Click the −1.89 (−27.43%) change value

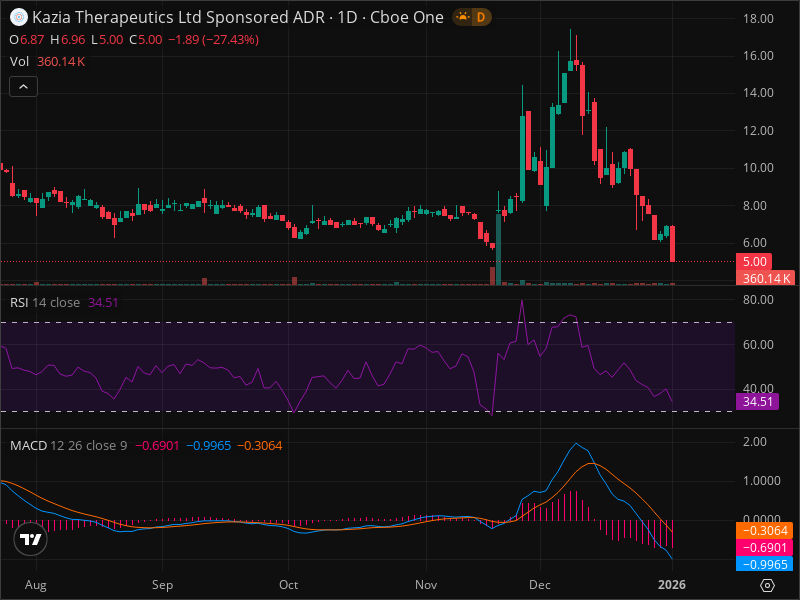coord(213,40)
